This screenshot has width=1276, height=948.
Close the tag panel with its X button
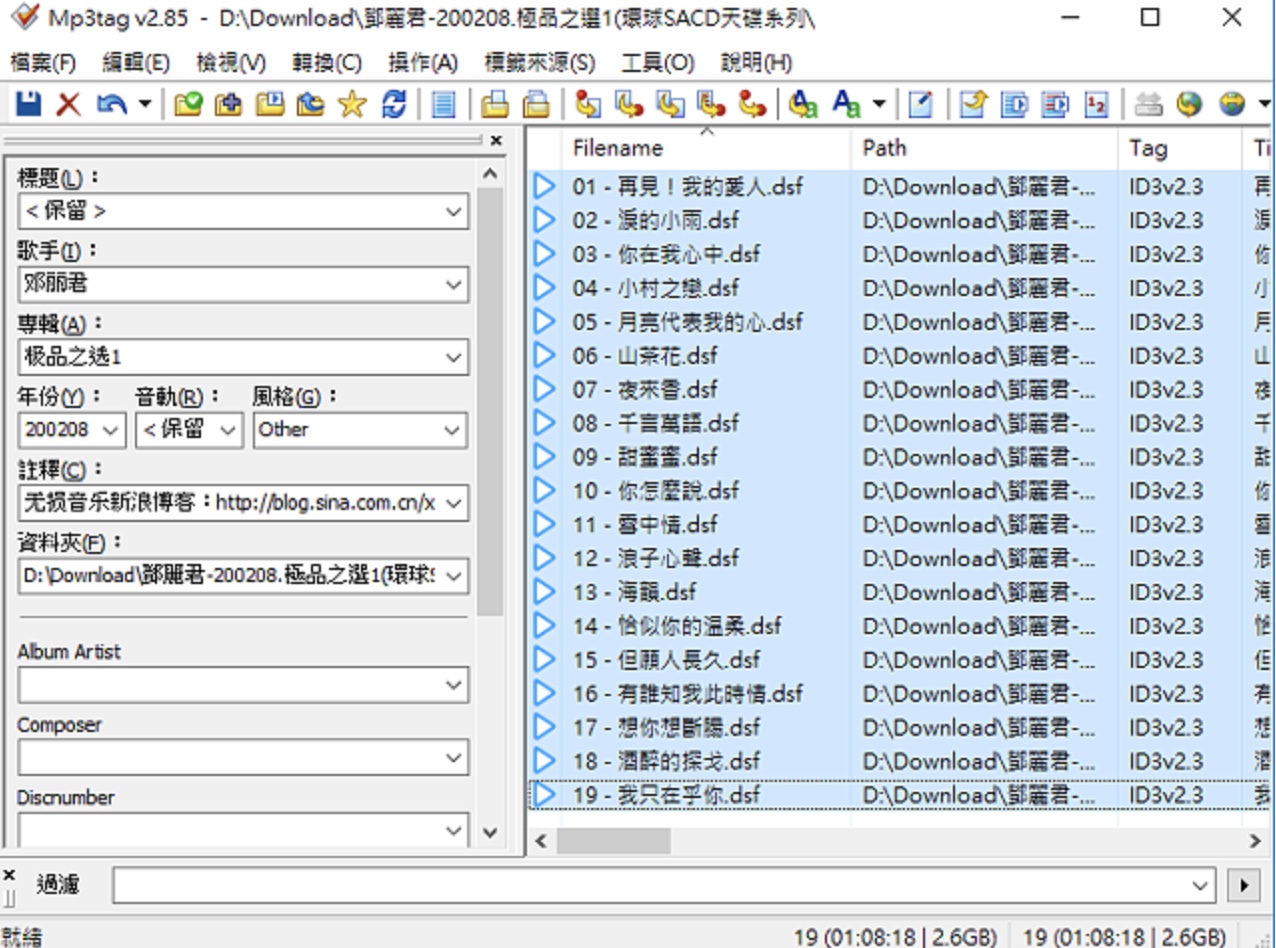[x=496, y=141]
